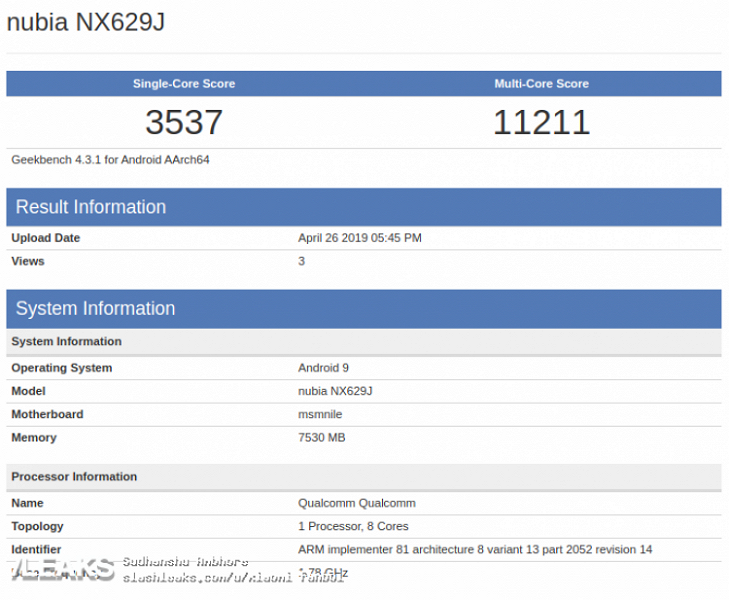The image size is (729, 600).
Task: Click the Model label
Action: pos(28,391)
